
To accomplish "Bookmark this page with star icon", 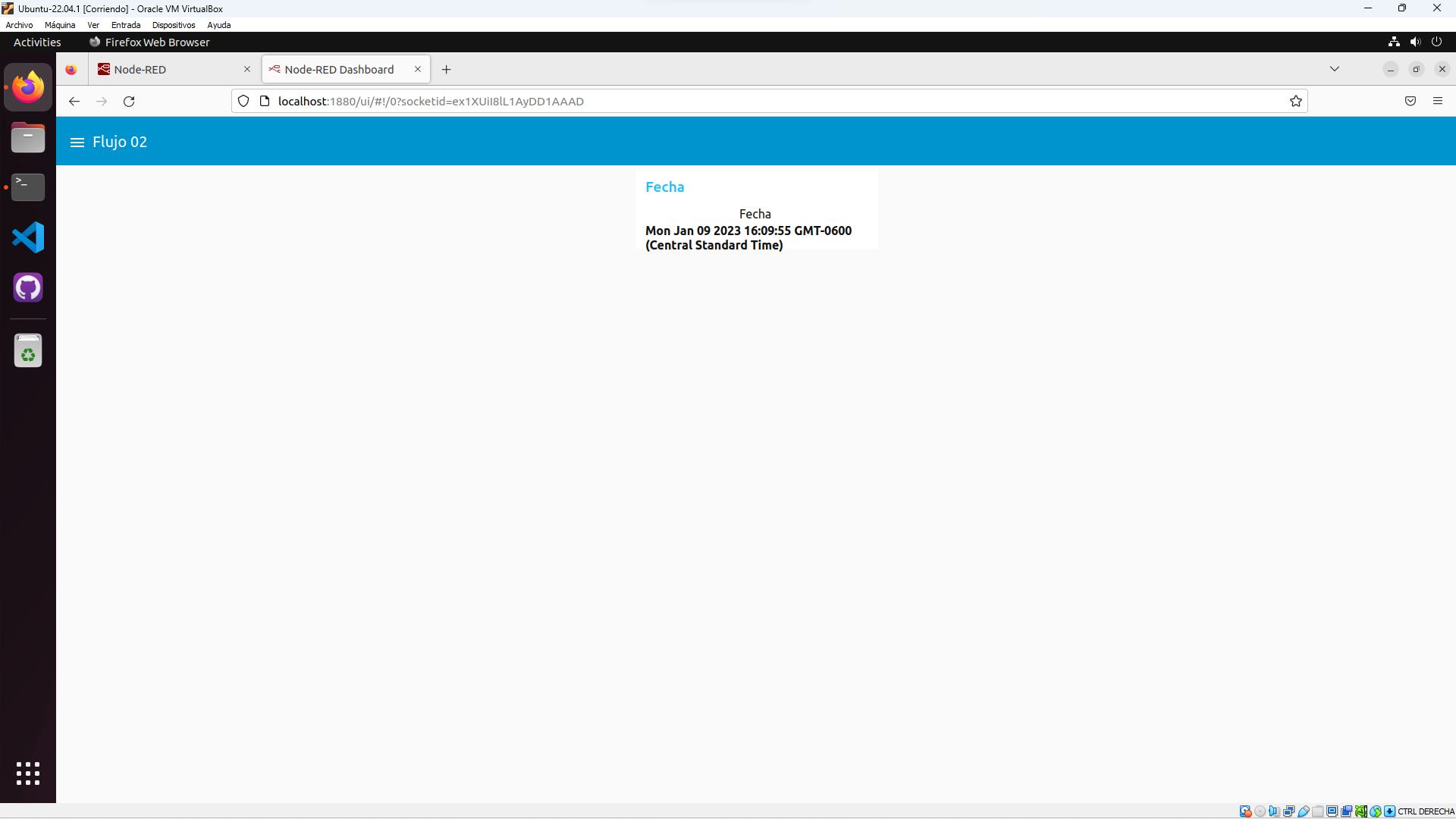I will tap(1296, 102).
